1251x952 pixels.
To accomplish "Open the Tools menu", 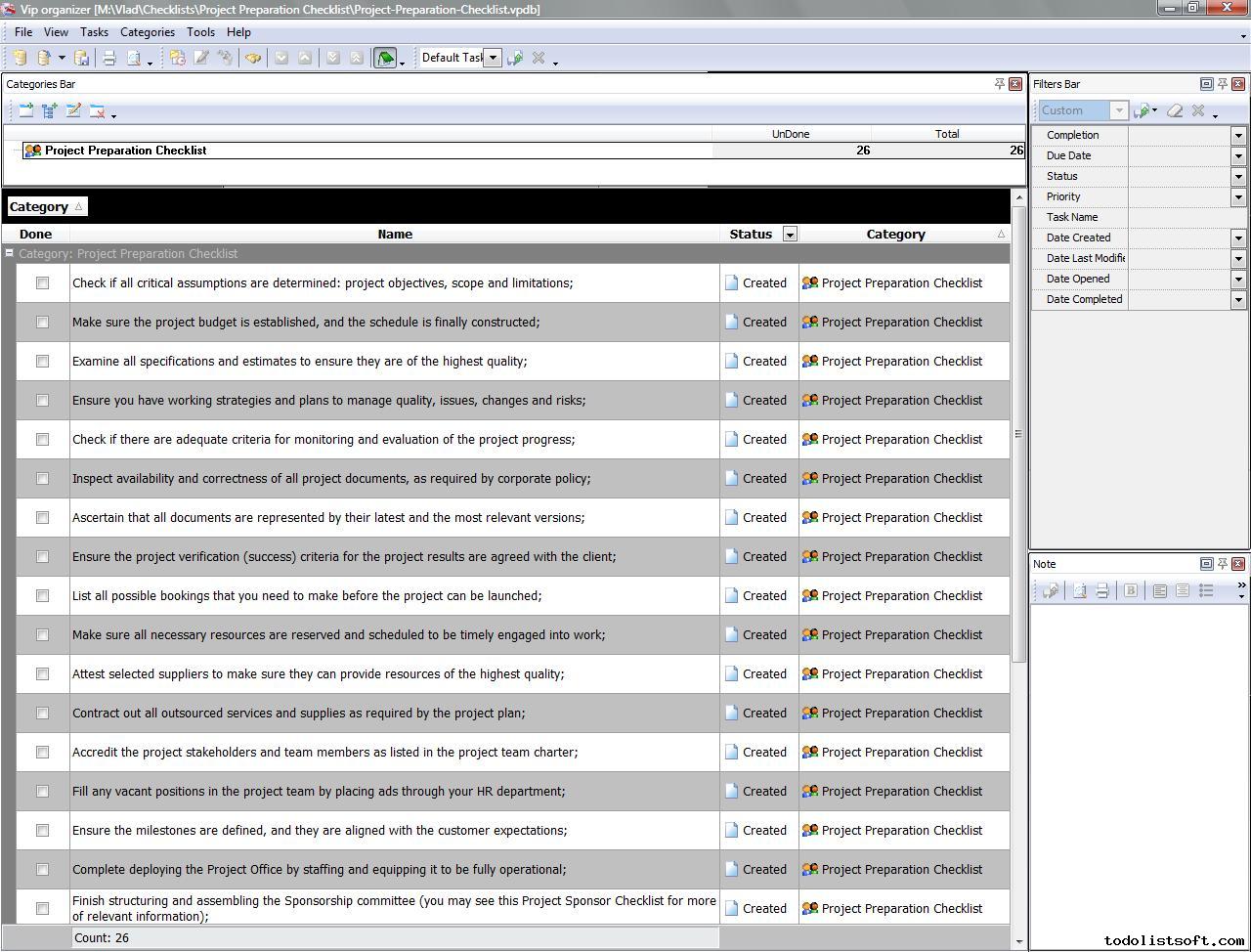I will click(200, 32).
